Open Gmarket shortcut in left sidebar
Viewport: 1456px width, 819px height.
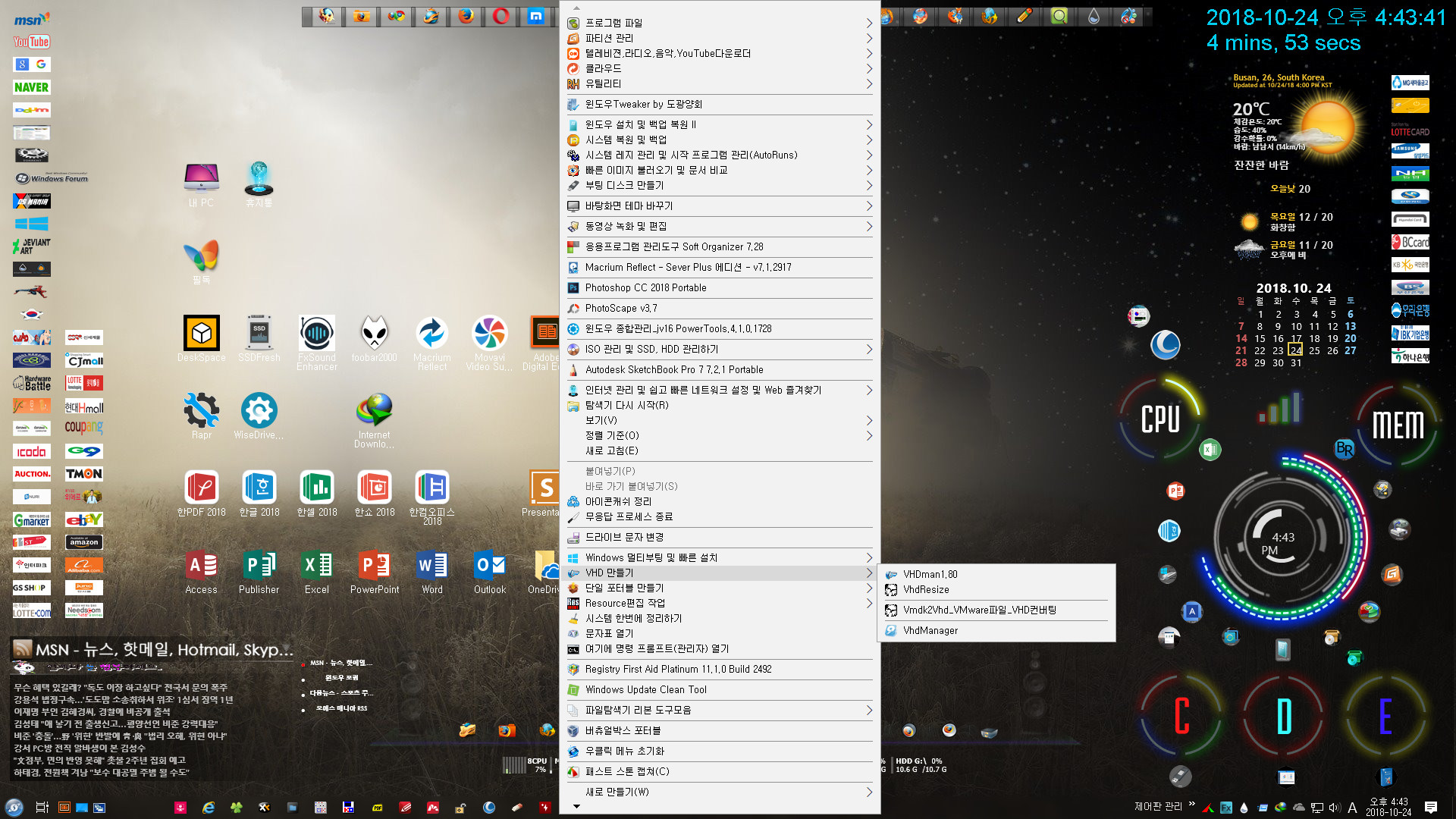point(31,519)
